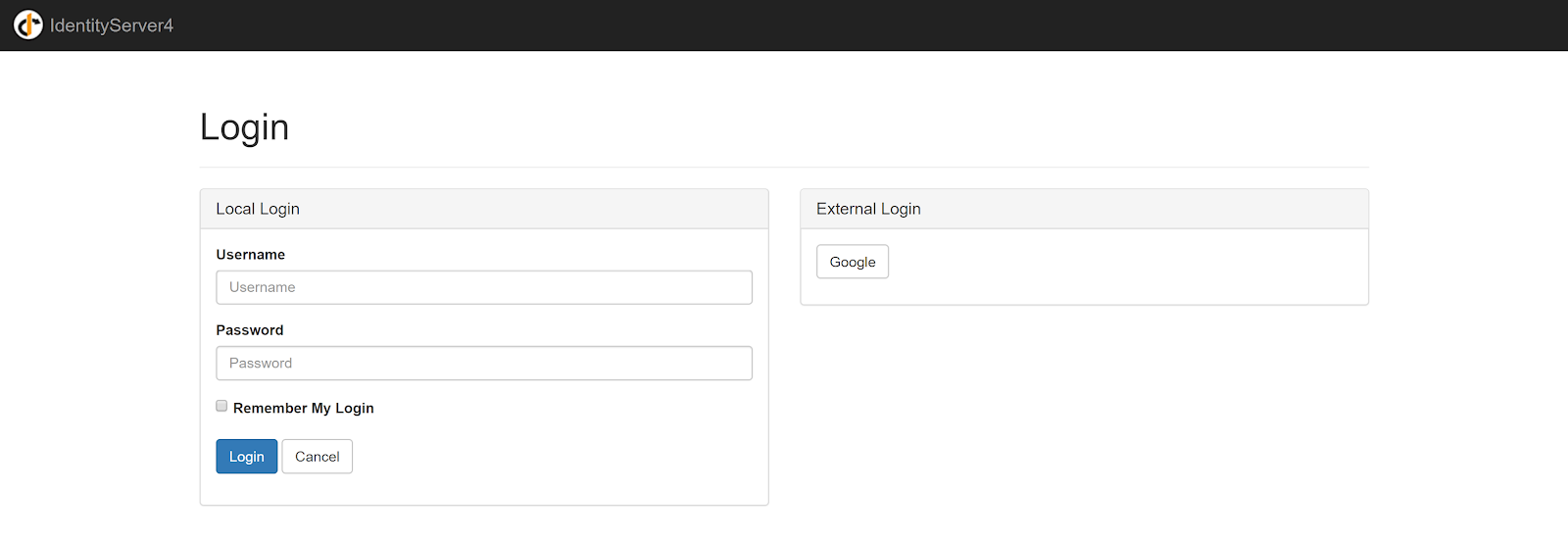
Task: Click blank space right of Cancel button
Action: click(x=549, y=457)
